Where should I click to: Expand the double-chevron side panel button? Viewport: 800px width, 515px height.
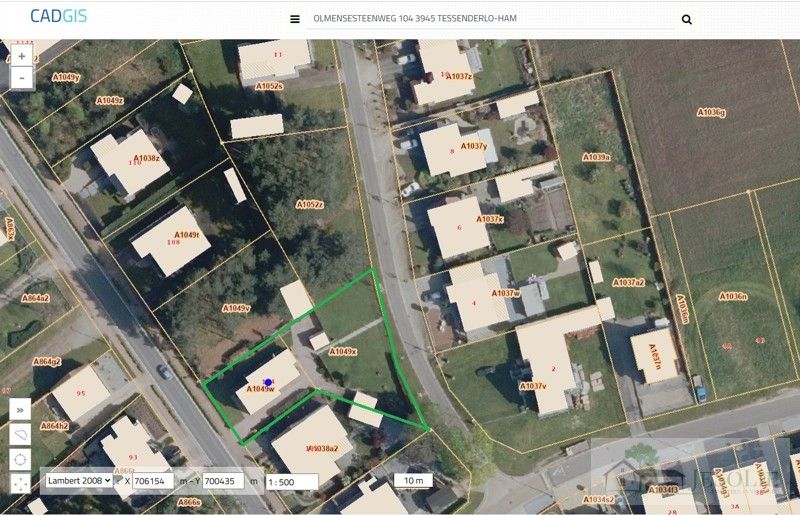20,410
